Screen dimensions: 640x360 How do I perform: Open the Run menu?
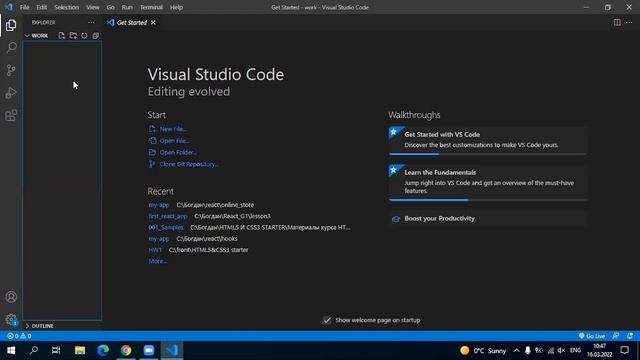[x=127, y=7]
